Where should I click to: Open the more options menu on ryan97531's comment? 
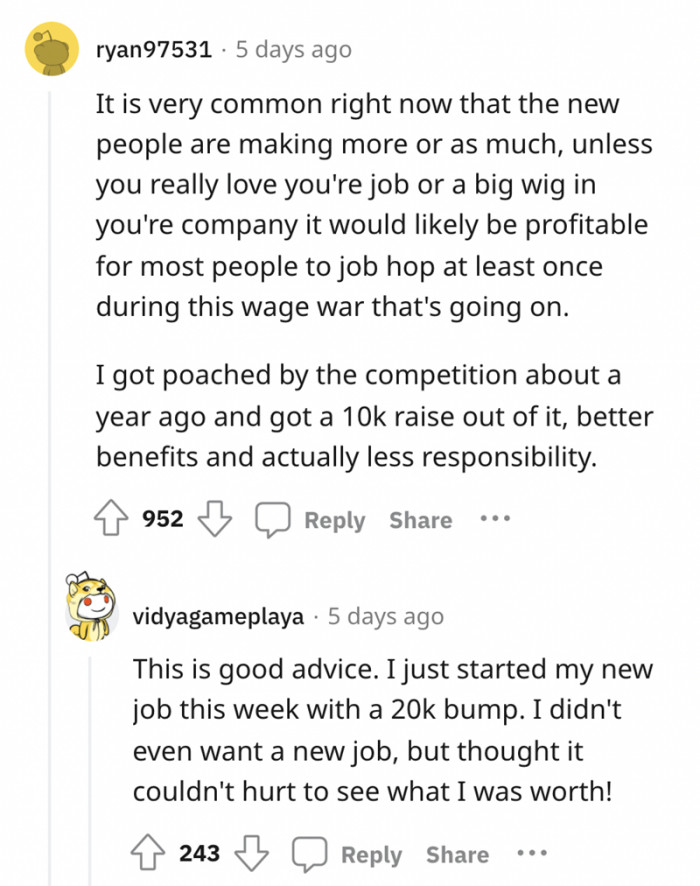pyautogui.click(x=494, y=519)
